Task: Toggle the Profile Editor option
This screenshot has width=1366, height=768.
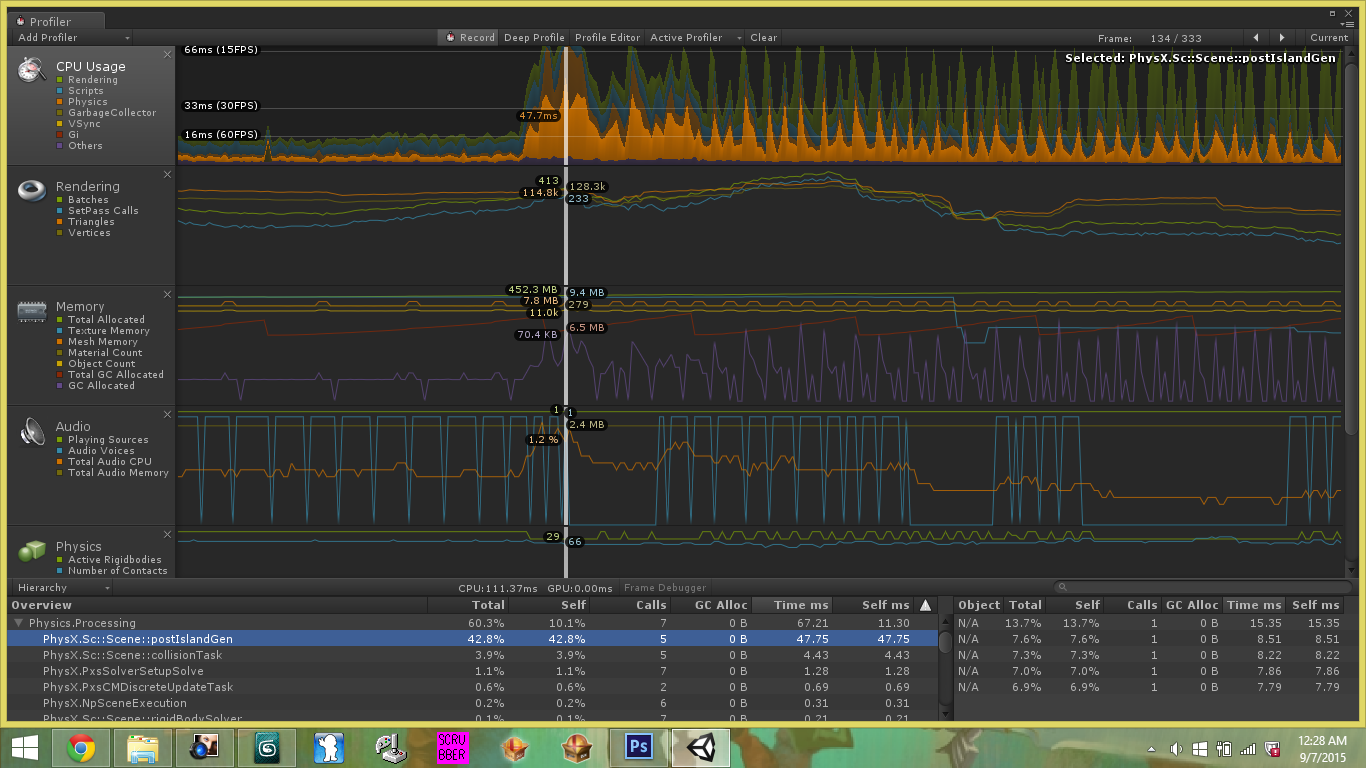Action: tap(607, 38)
